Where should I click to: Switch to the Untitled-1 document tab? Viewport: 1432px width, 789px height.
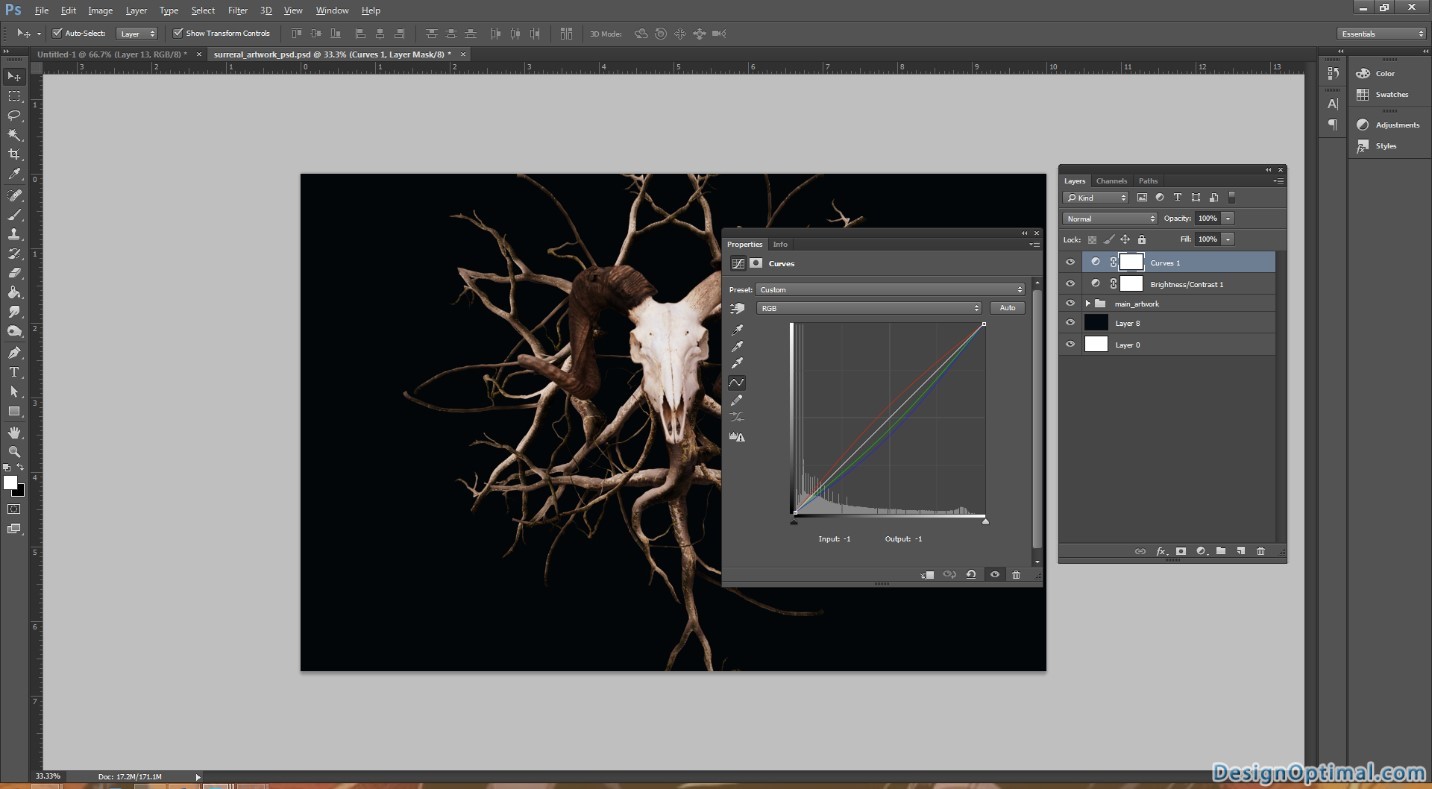(112, 54)
